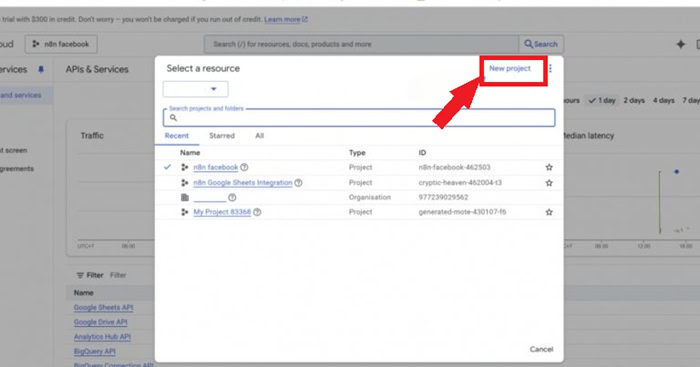
Task: Switch to the All tab
Action: pos(259,136)
